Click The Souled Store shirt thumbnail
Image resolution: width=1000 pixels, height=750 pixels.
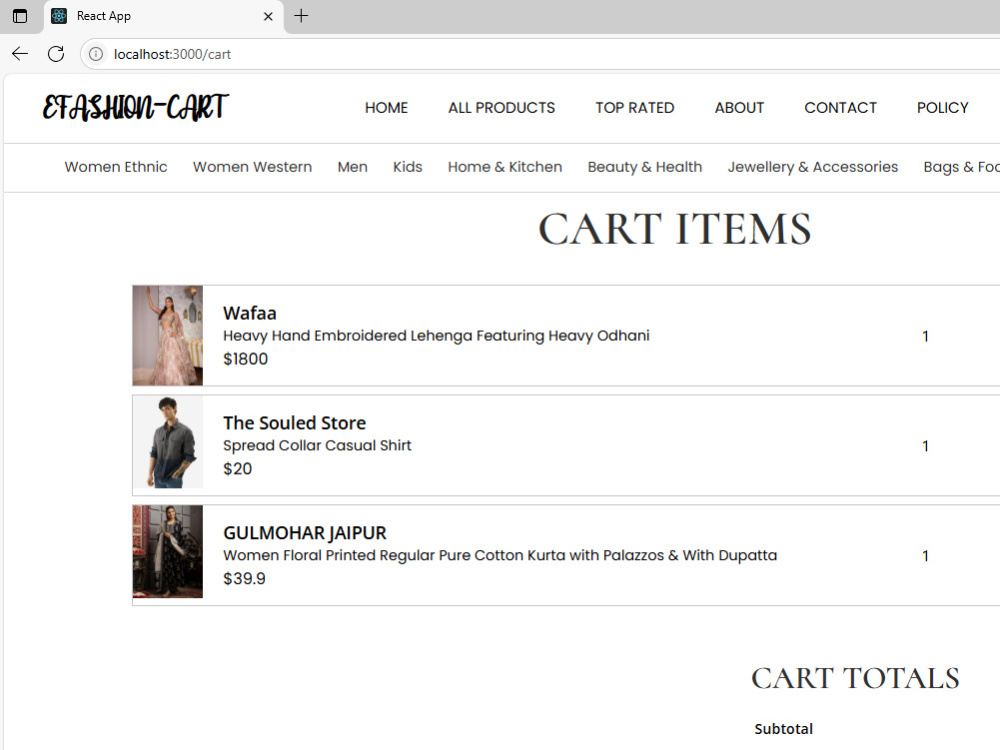[x=168, y=442]
